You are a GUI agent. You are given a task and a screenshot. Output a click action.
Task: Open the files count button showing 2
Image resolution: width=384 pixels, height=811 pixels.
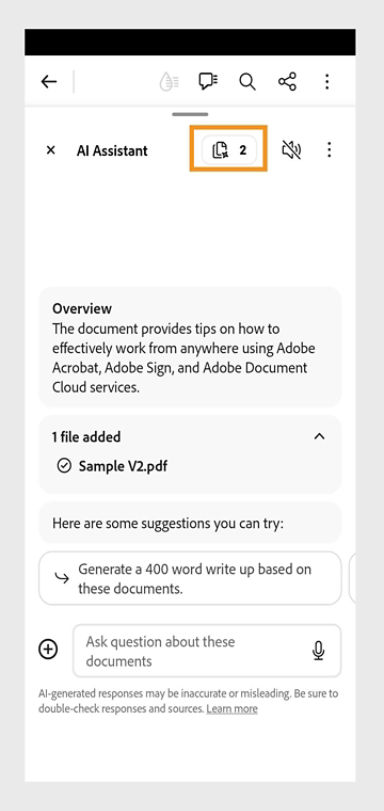[229, 151]
